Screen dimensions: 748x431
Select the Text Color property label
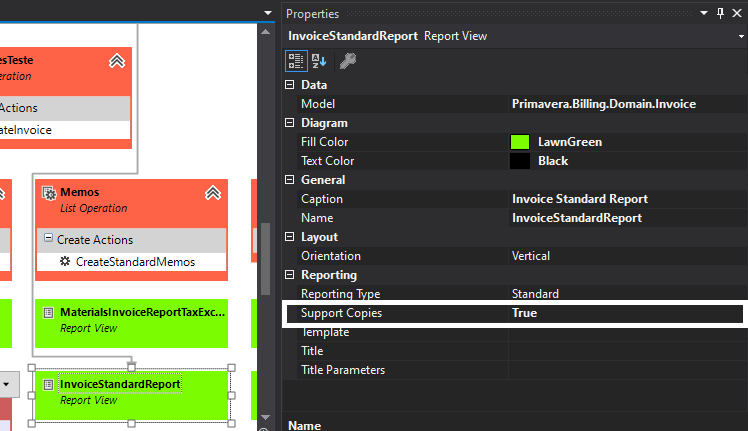coord(328,161)
